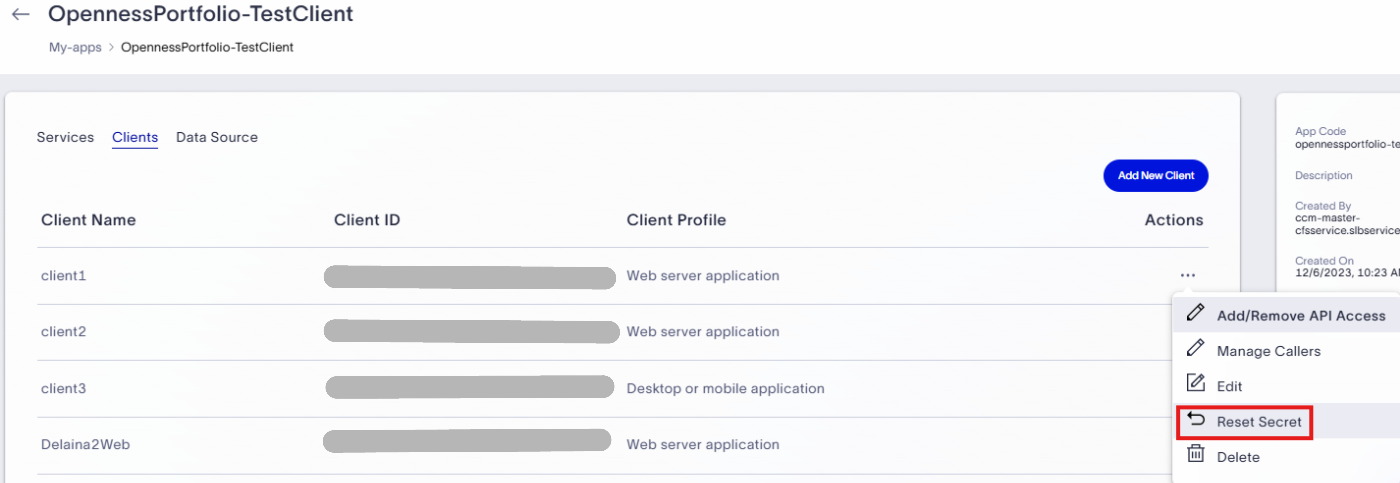Go to My-apps breadcrumb link
Screen dimensions: 1400x483
[x=75, y=47]
